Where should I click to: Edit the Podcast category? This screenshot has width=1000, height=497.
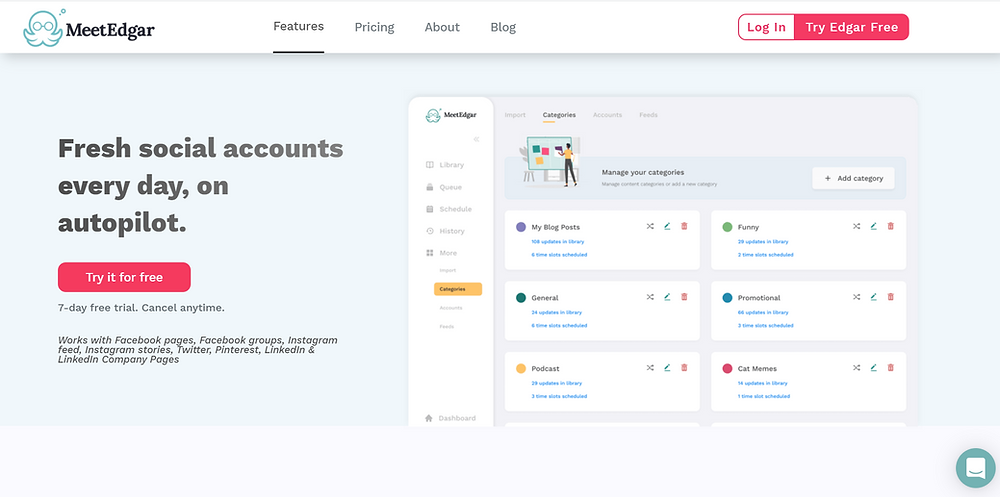(x=667, y=367)
